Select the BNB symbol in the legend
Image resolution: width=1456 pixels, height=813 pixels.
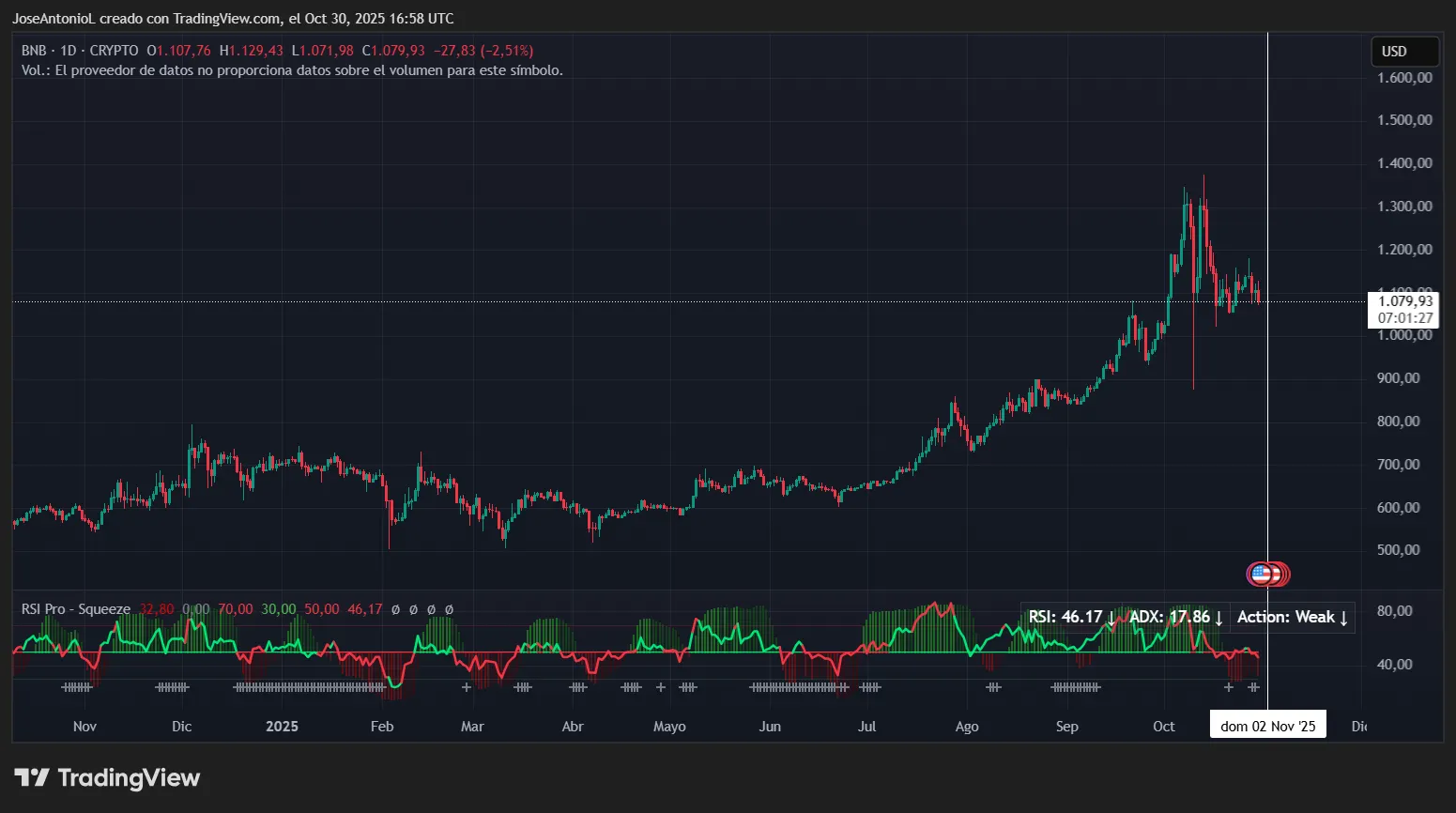click(x=33, y=51)
